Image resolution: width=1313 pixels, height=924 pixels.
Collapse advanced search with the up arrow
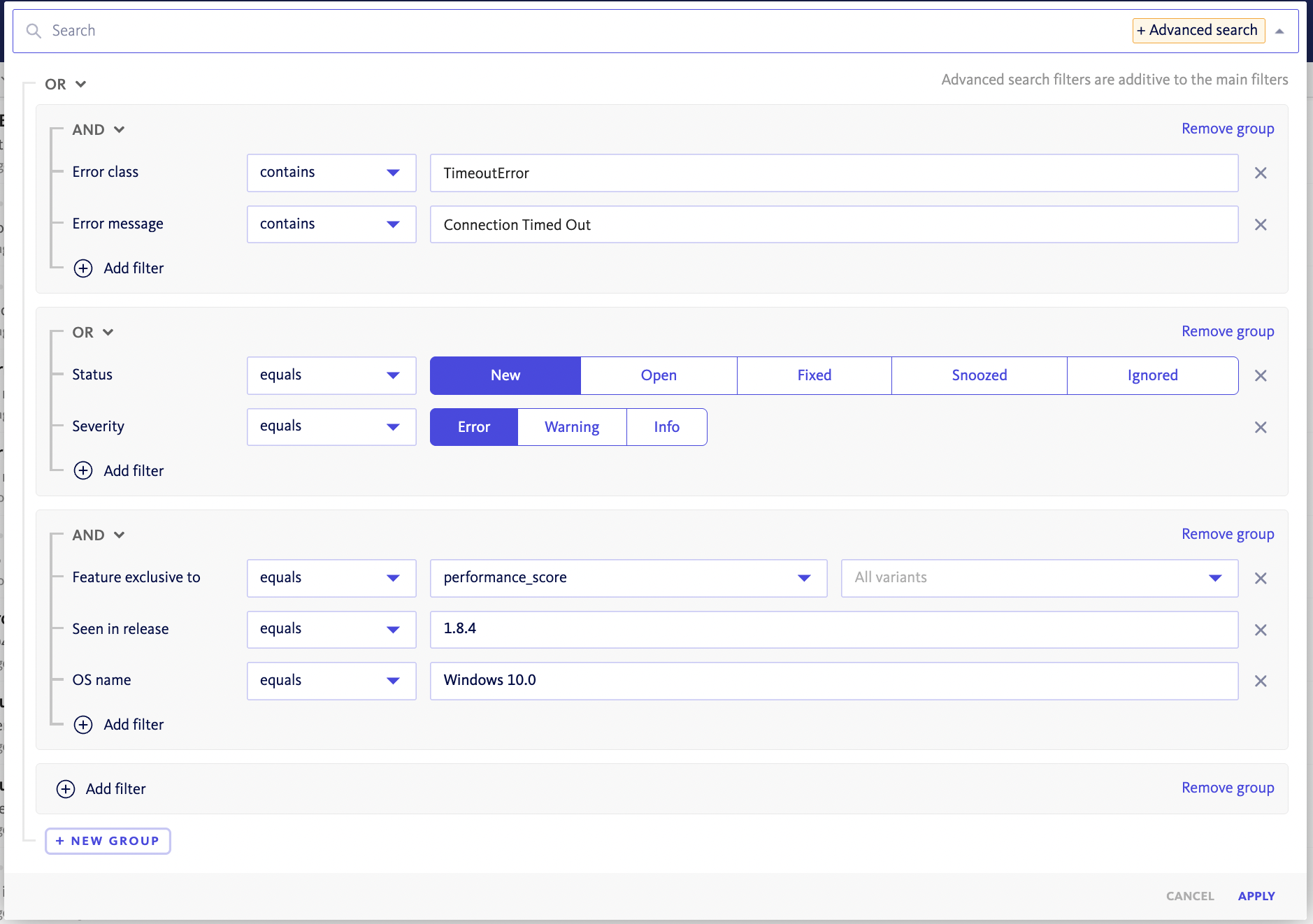[1279, 31]
